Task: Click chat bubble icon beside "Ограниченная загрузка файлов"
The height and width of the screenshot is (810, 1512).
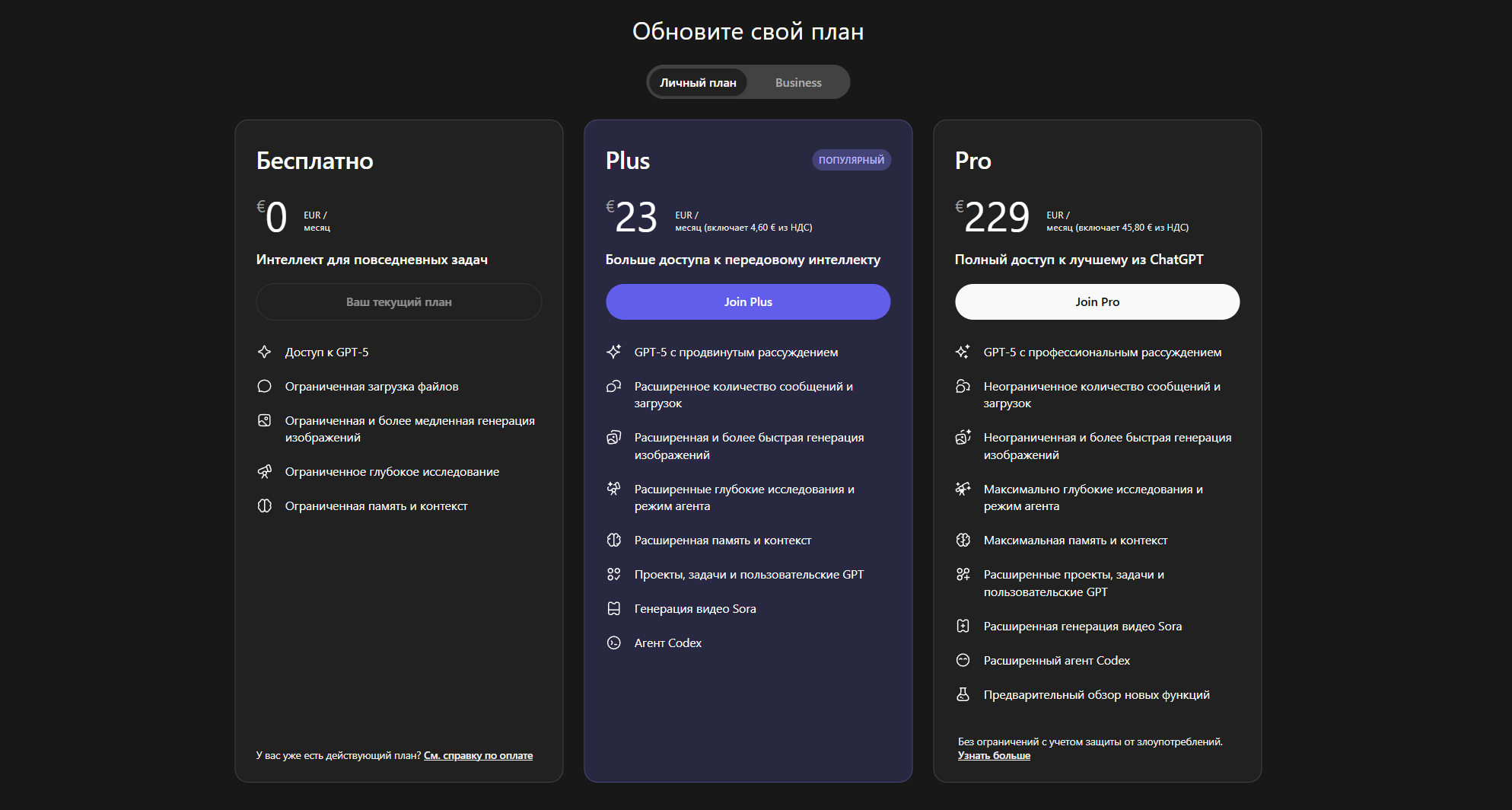Action: click(264, 386)
